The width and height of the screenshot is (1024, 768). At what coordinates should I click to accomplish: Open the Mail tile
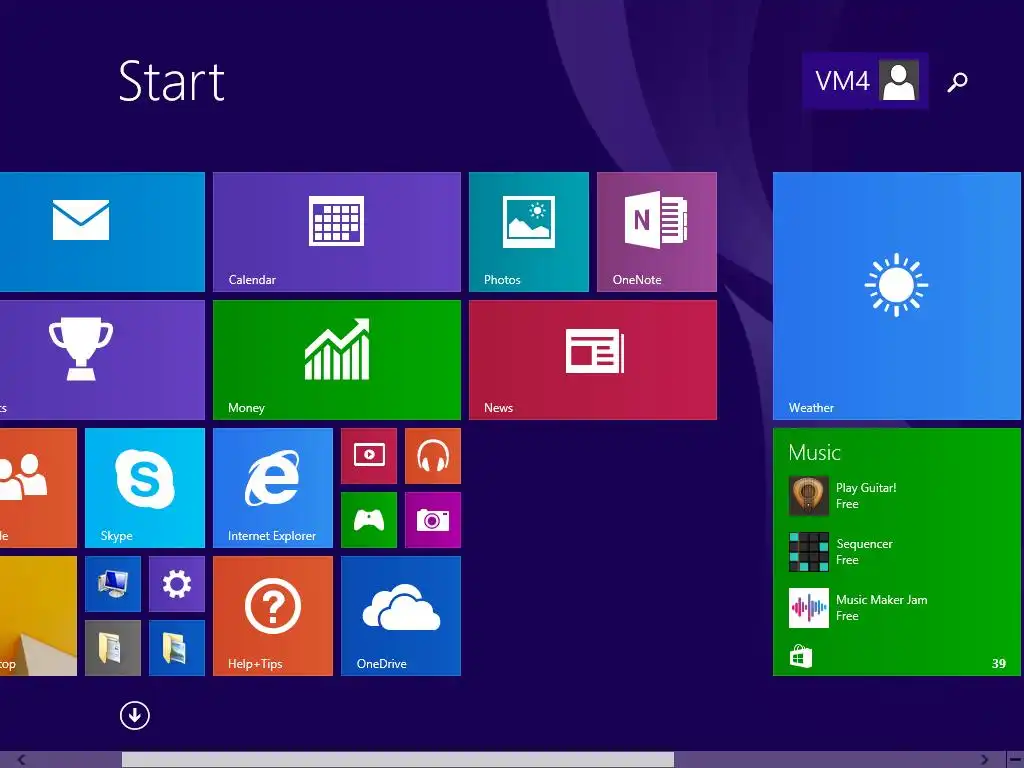point(102,232)
